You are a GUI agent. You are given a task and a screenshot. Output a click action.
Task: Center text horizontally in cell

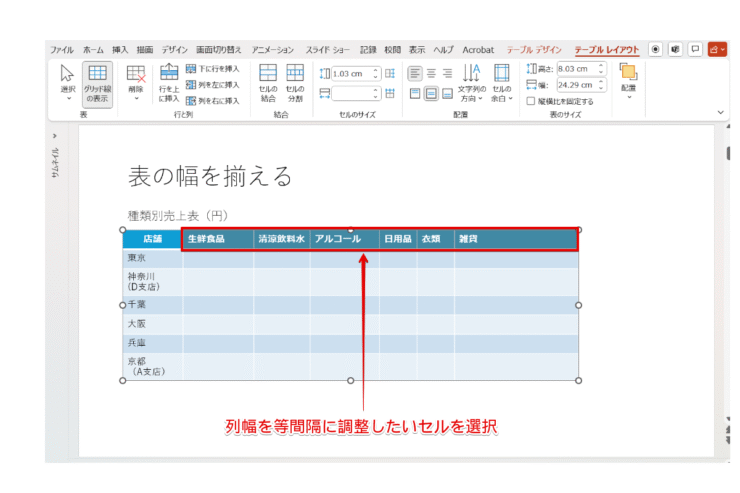tap(431, 74)
